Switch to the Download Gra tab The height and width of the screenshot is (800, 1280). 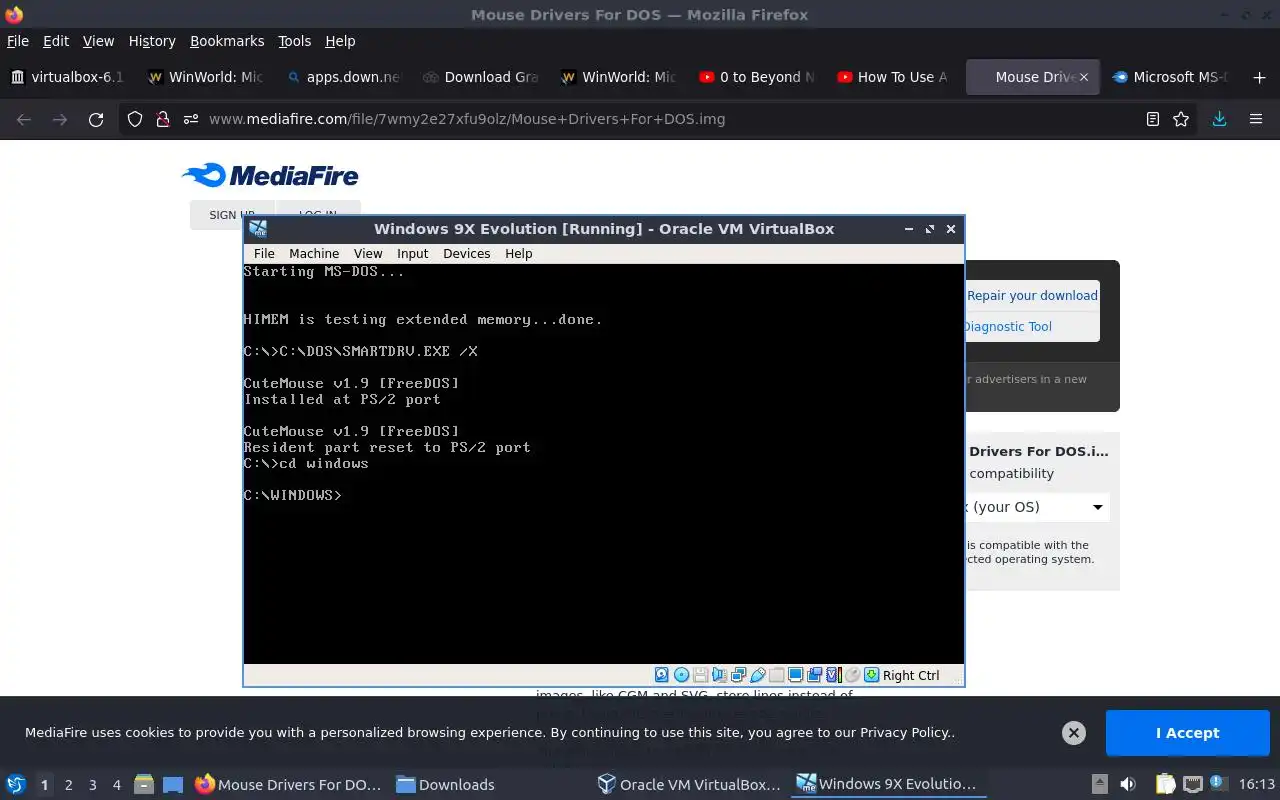pyautogui.click(x=481, y=77)
